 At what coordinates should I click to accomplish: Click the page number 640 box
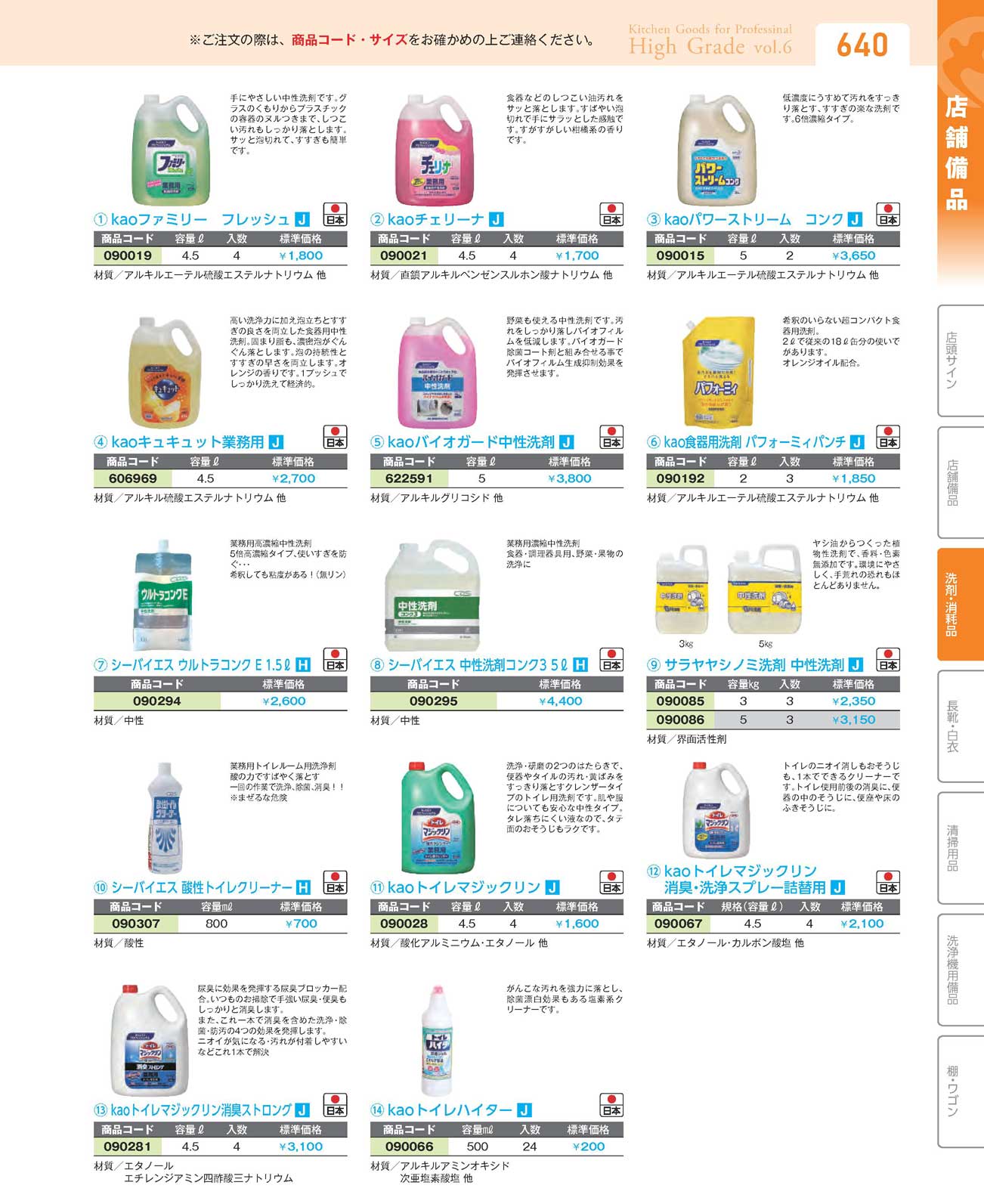(862, 45)
